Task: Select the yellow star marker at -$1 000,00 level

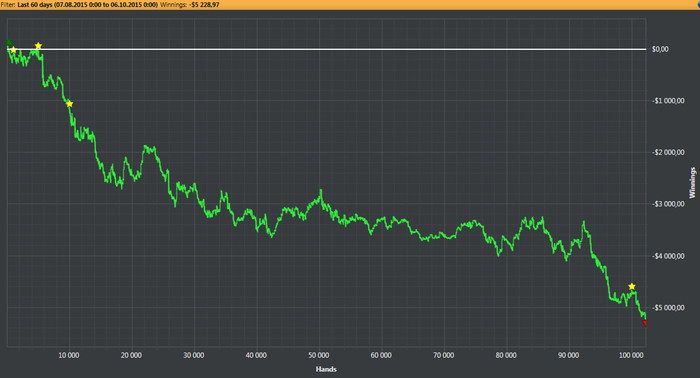Action: coord(69,104)
